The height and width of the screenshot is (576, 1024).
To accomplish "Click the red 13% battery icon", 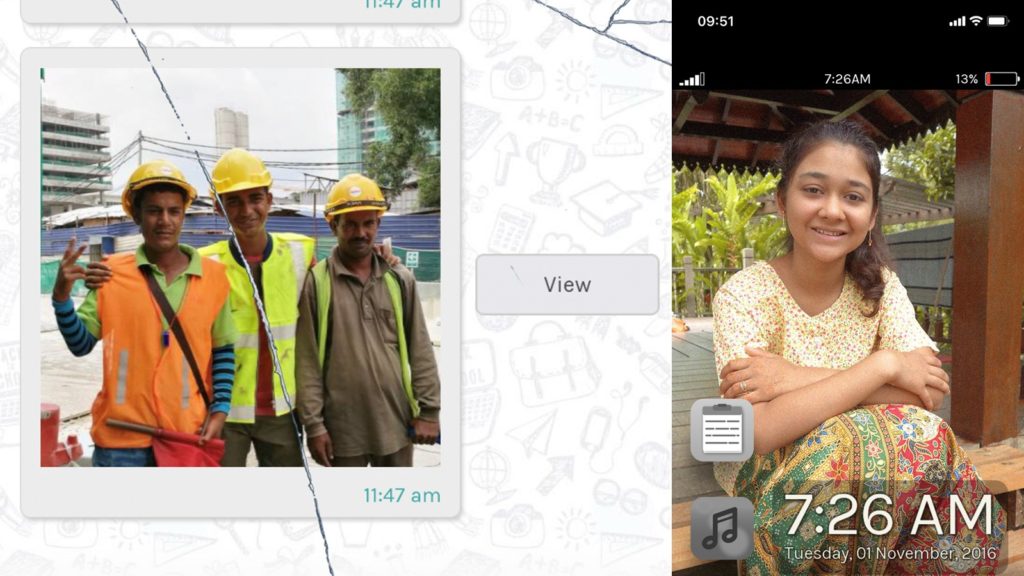I will click(x=1002, y=79).
